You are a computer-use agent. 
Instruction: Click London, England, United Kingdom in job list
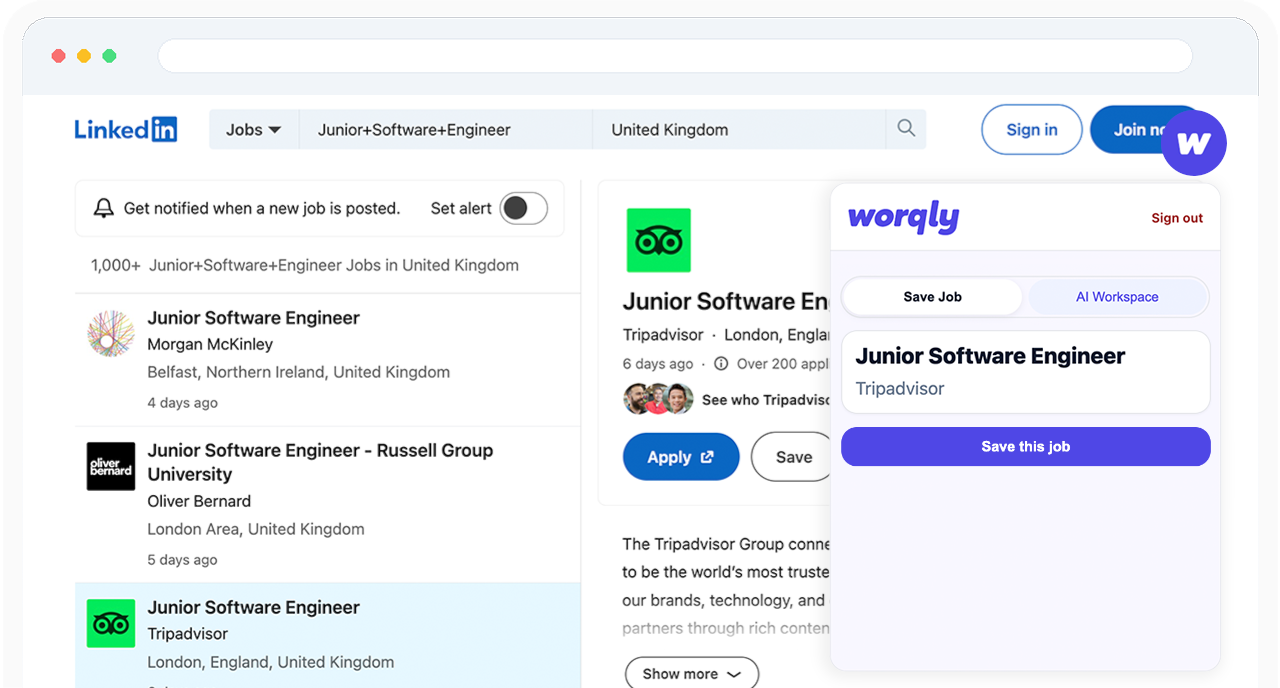click(x=271, y=662)
